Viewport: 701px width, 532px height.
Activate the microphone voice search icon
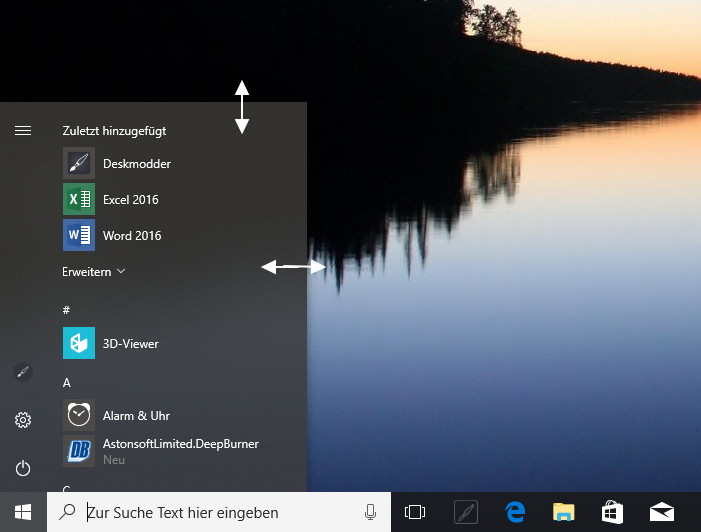coord(370,512)
